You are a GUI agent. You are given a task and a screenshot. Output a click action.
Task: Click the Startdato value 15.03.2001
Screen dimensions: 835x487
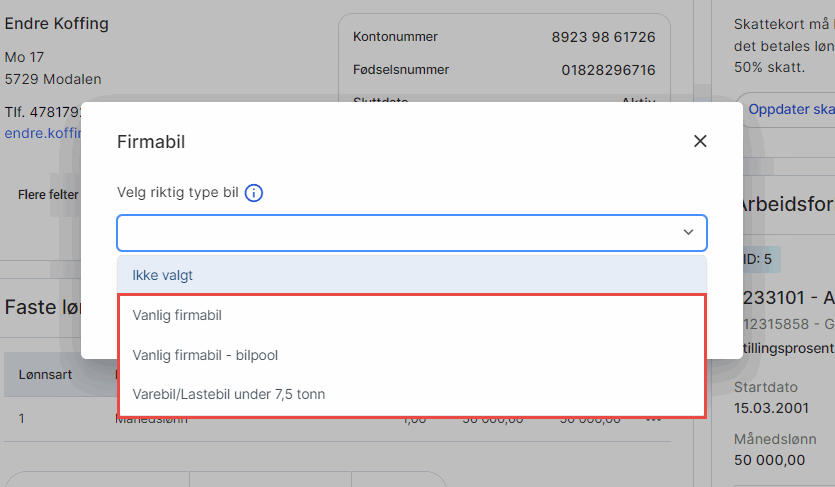770,408
